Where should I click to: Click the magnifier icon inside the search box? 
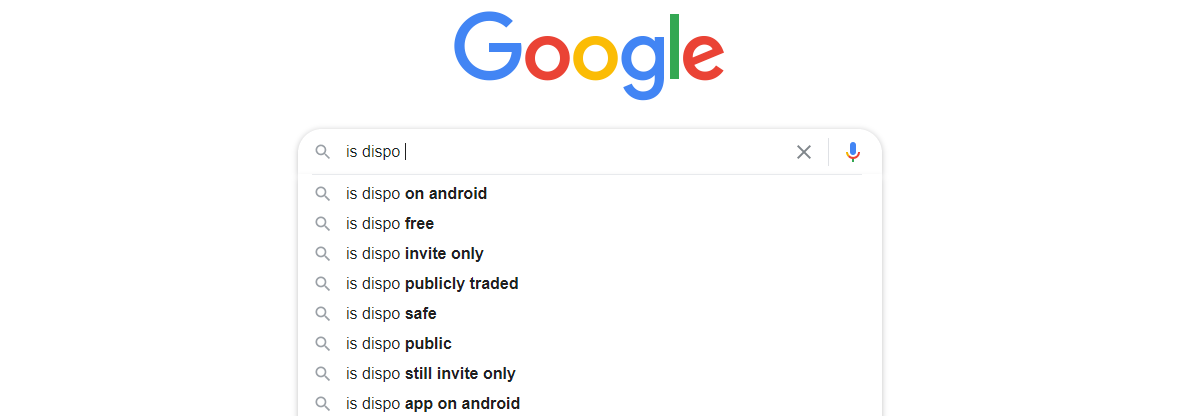323,152
